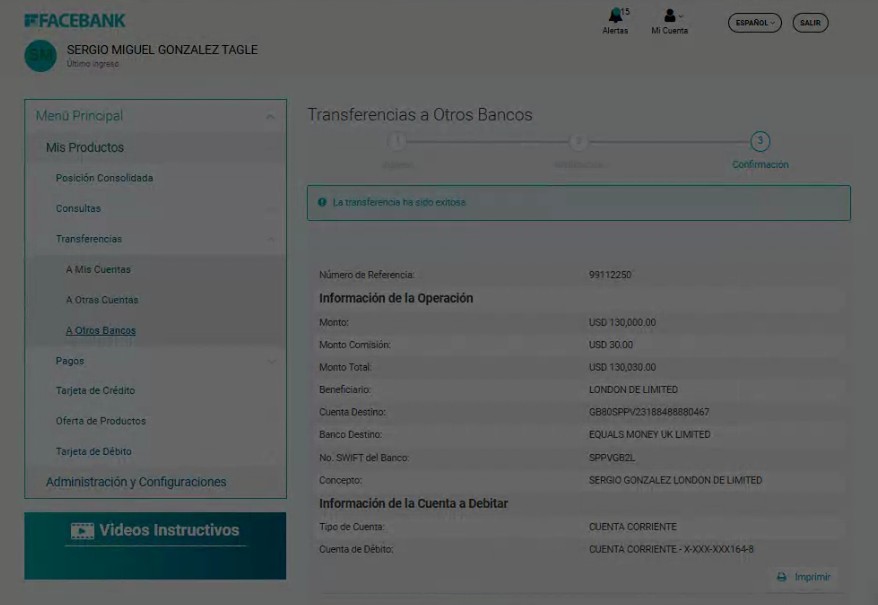The width and height of the screenshot is (878, 605).
Task: Open the Español language dropdown
Action: pos(754,22)
